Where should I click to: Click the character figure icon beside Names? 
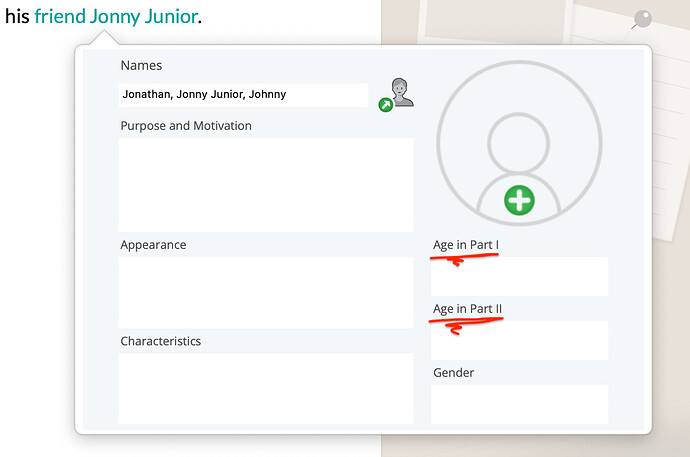402,91
